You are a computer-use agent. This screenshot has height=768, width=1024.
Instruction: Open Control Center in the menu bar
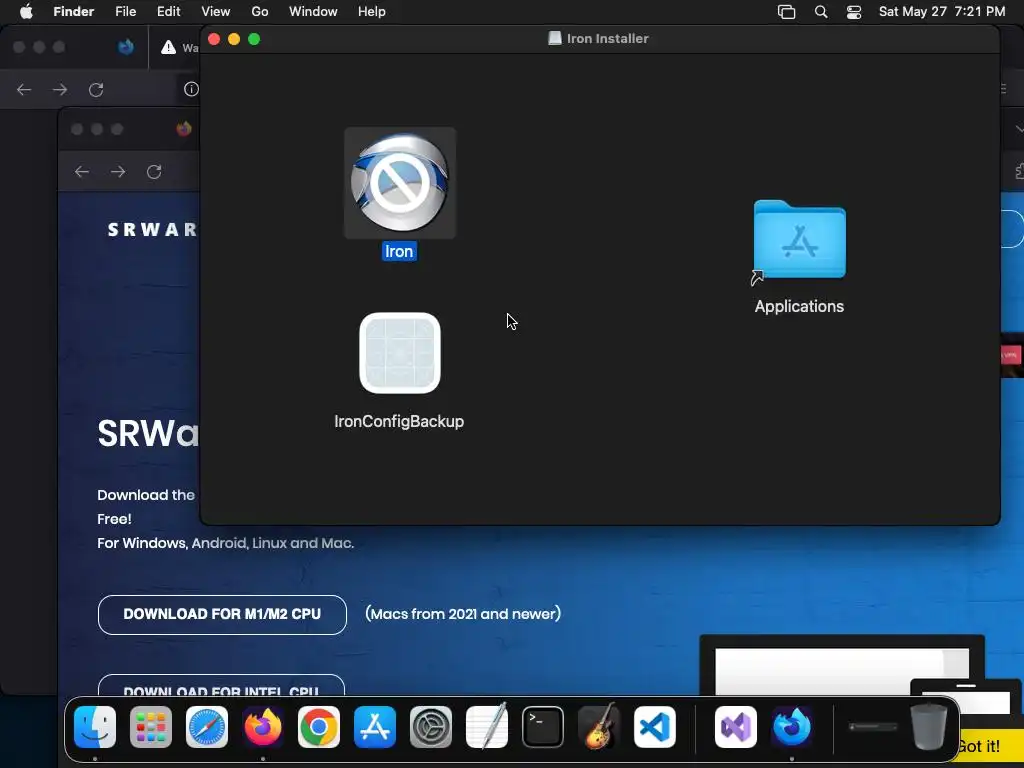coord(854,12)
